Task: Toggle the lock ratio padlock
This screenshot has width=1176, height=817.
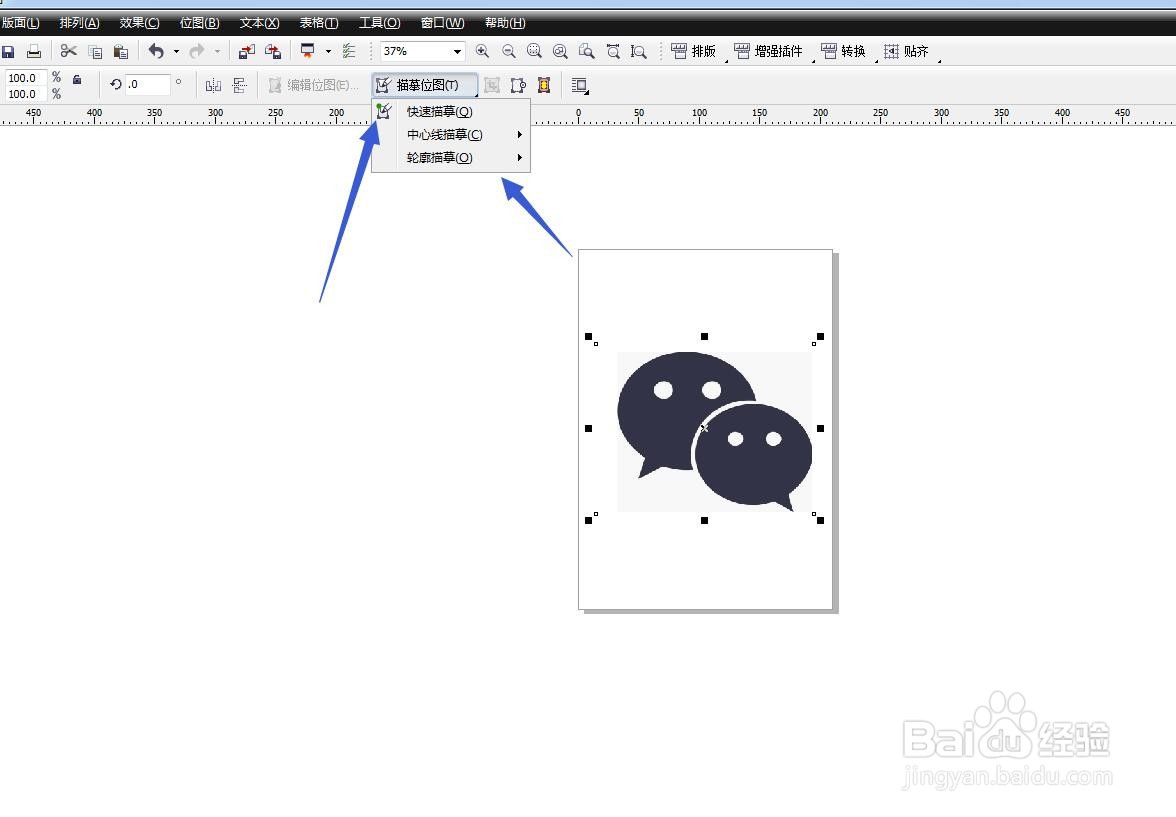Action: coord(76,79)
